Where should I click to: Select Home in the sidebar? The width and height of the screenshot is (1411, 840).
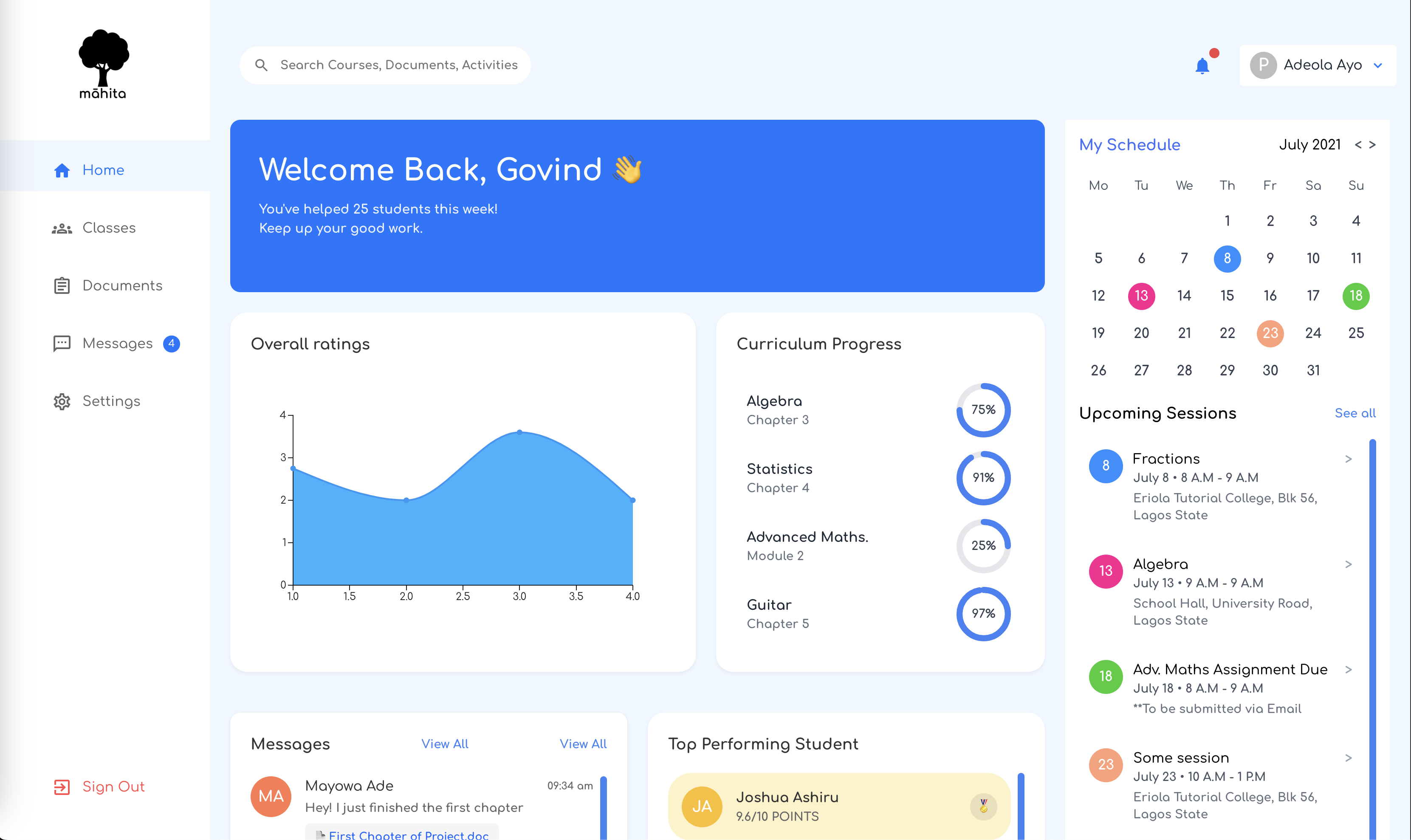(x=103, y=170)
